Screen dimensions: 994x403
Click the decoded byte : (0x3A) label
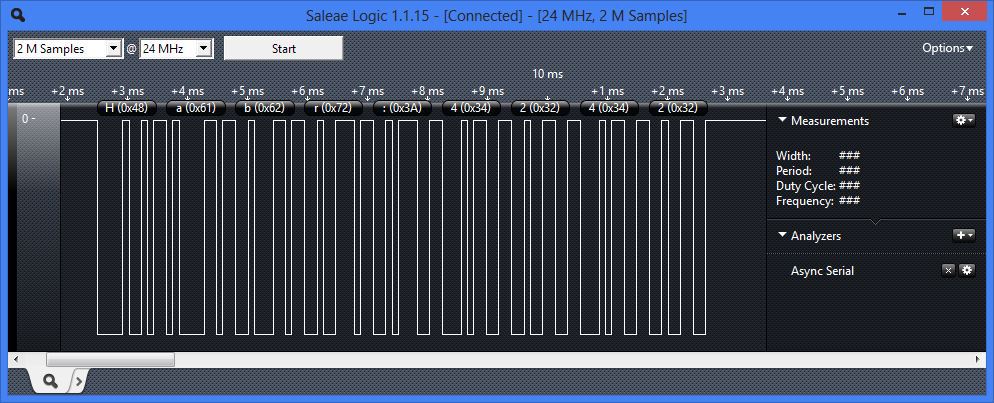[x=403, y=108]
